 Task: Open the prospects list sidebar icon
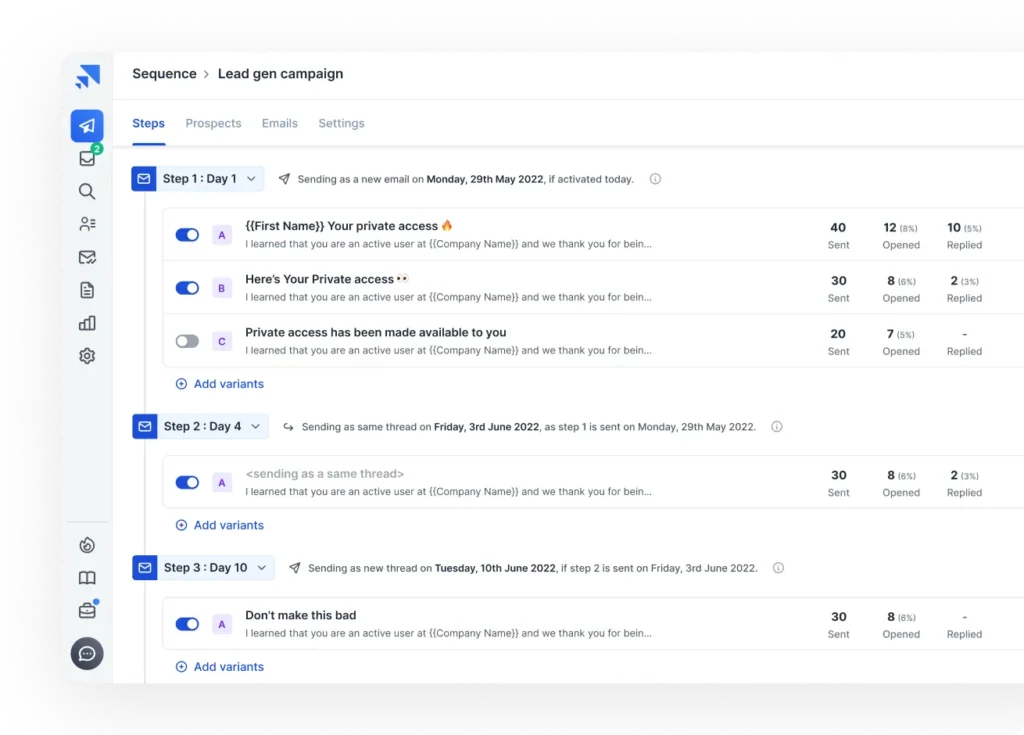coord(87,225)
